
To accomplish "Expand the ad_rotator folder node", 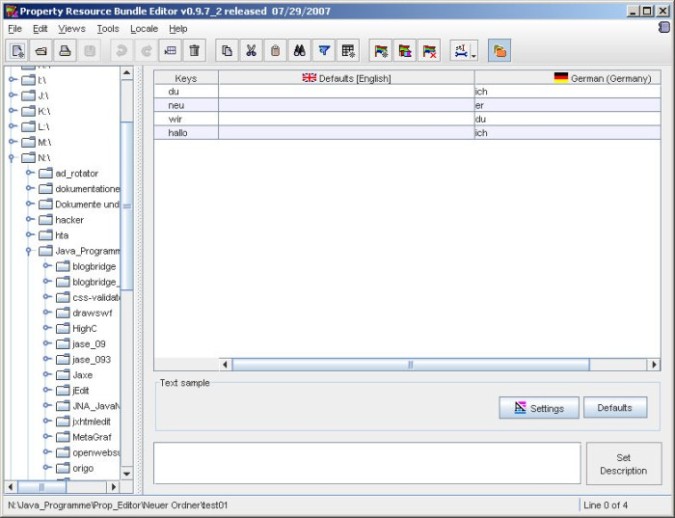I will coord(30,173).
